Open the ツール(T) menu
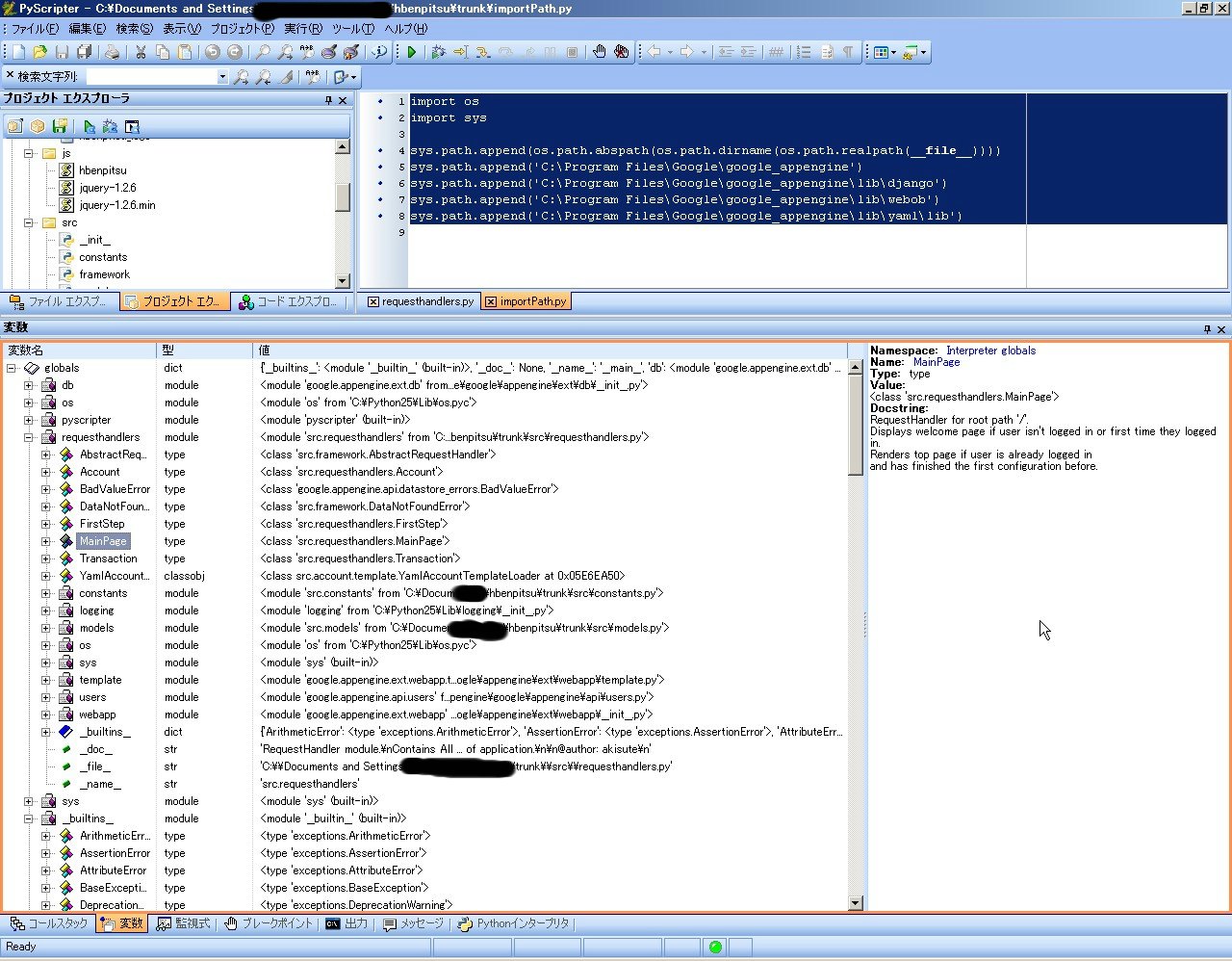The height and width of the screenshot is (961, 1232). [353, 29]
